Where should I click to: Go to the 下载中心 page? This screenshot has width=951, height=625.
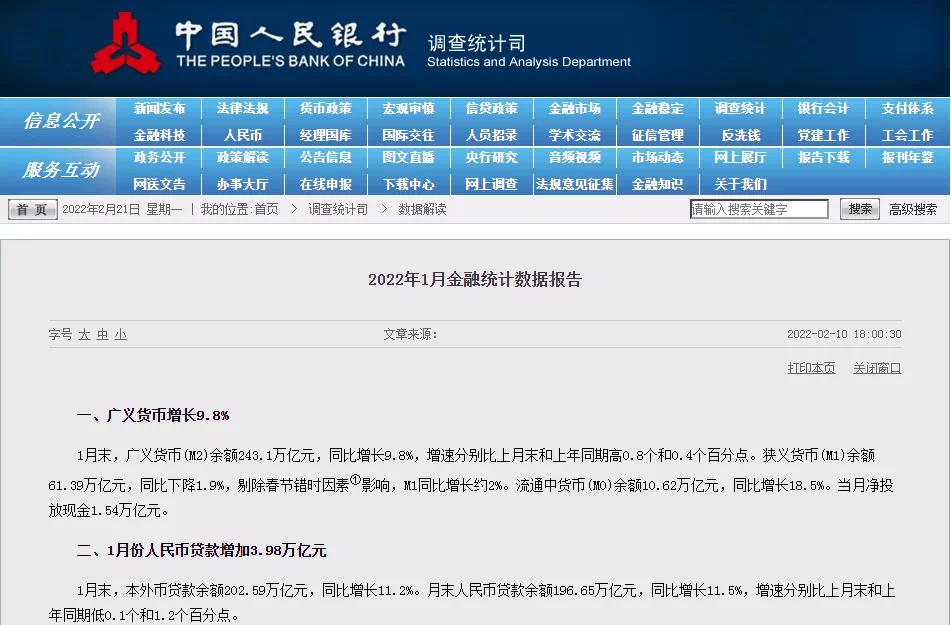(x=408, y=184)
